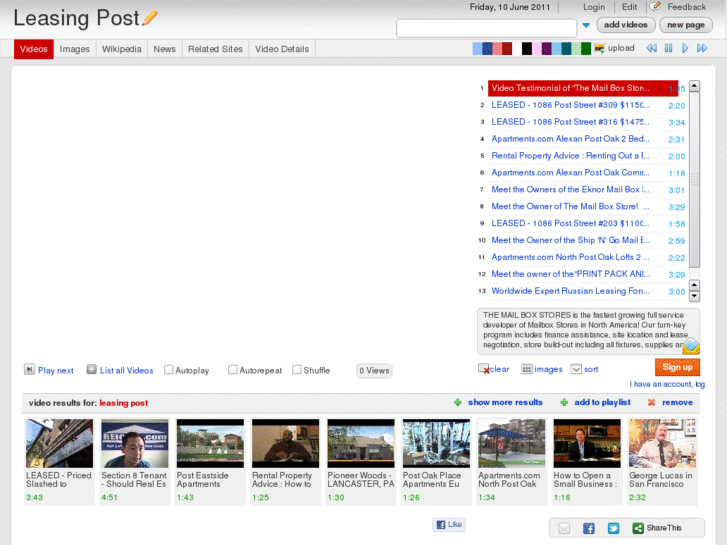Check the Shuffle option
This screenshot has width=727, height=545.
[297, 370]
